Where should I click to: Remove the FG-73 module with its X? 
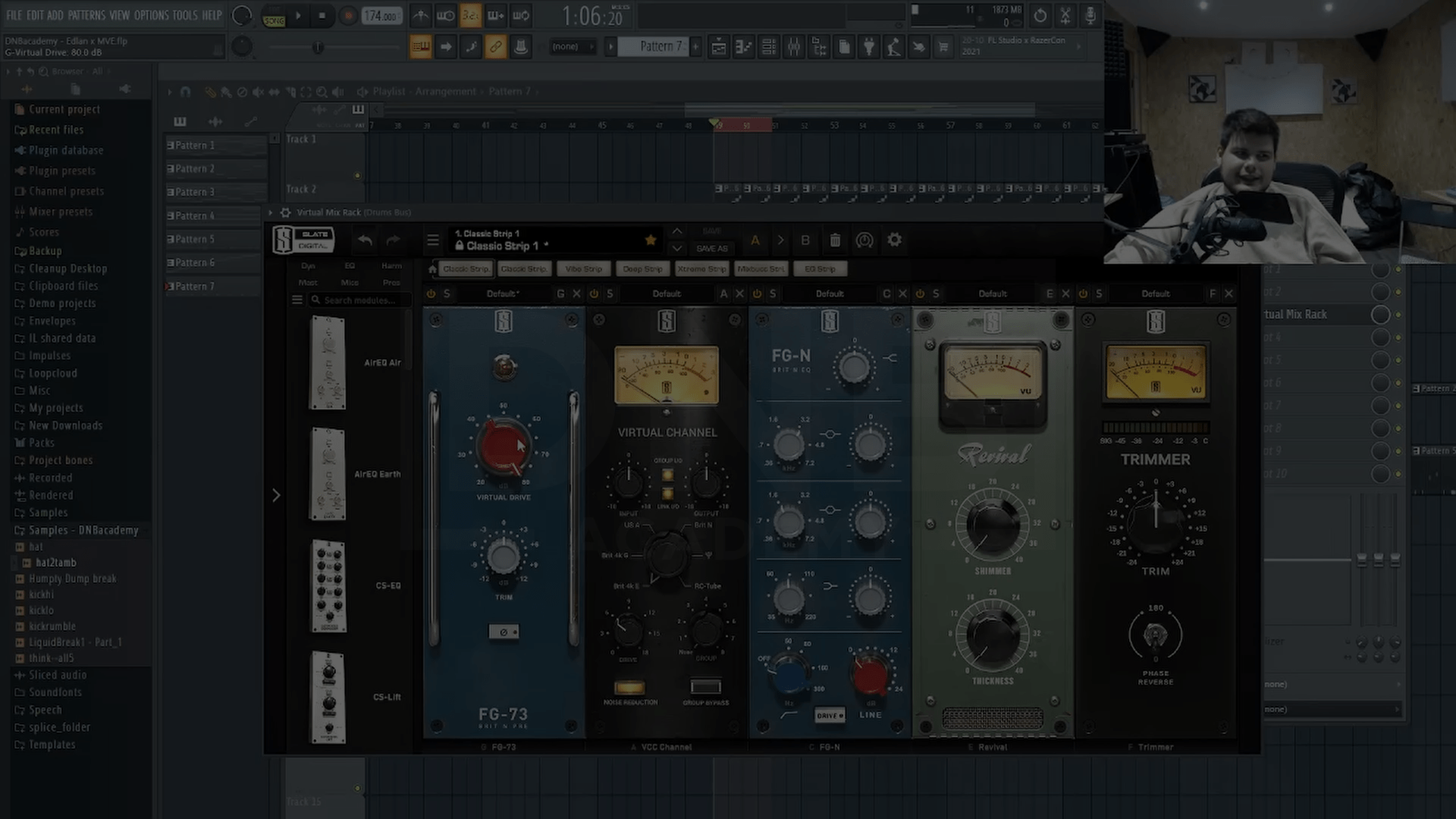576,293
